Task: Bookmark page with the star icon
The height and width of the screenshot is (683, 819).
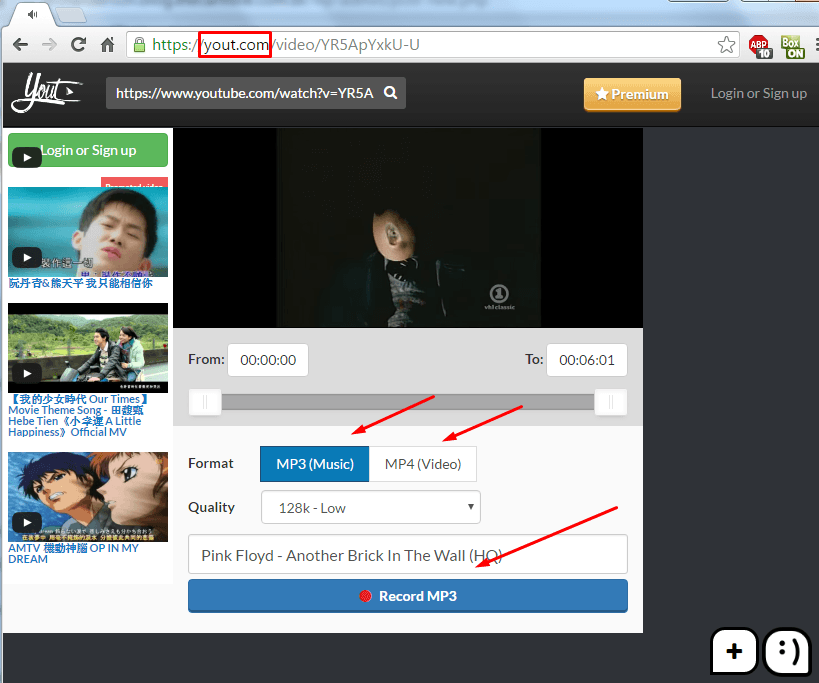Action: pos(726,45)
